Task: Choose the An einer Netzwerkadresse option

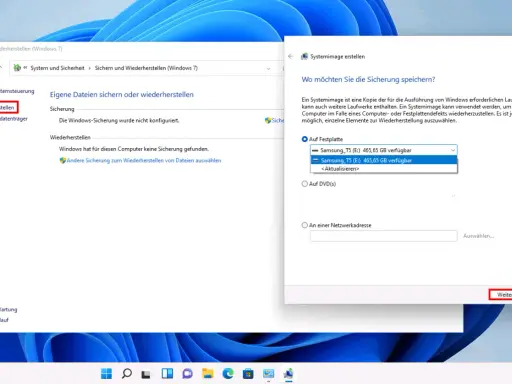Action: click(304, 225)
